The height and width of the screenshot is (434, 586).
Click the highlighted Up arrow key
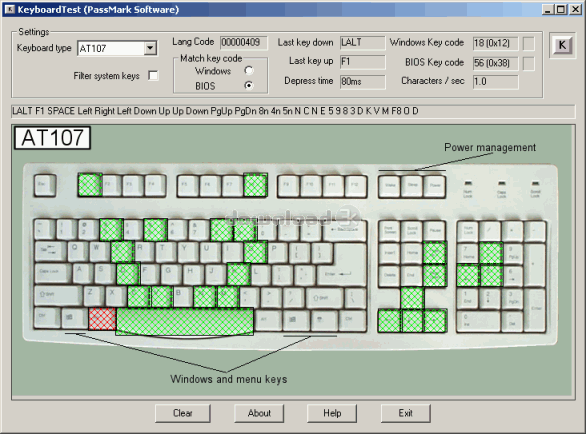click(x=412, y=298)
